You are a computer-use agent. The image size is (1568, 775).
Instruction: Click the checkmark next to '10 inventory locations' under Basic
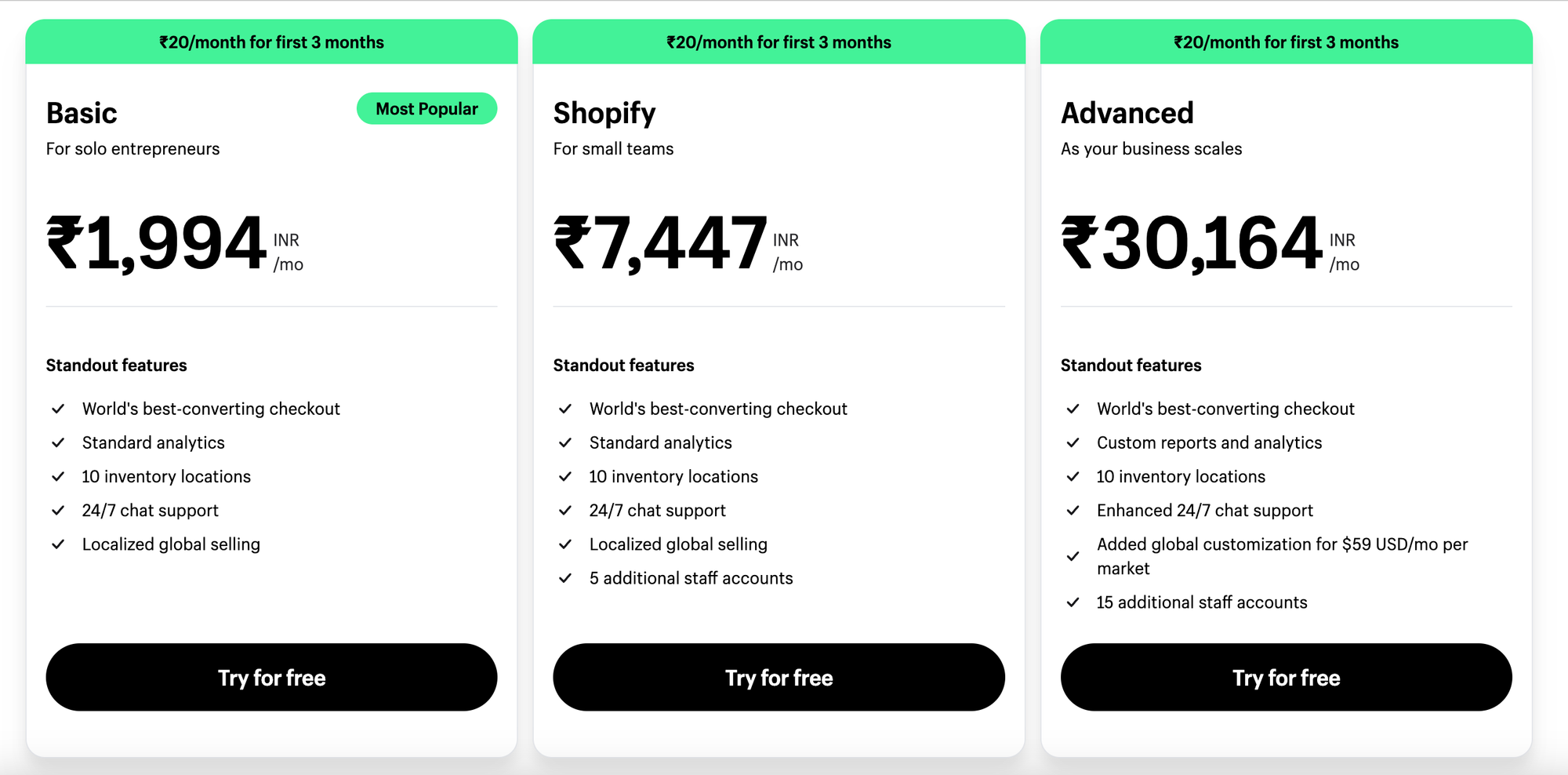pyautogui.click(x=58, y=476)
